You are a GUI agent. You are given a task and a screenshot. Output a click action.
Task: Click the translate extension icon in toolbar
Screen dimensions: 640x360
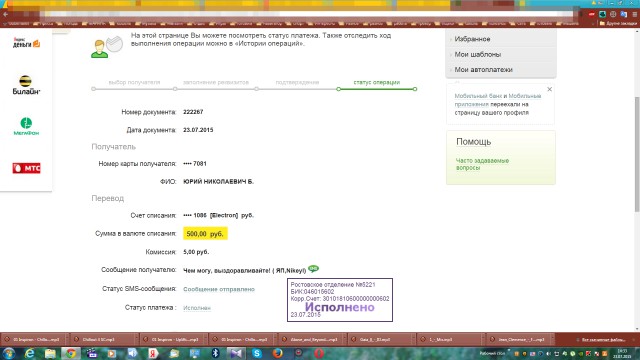pos(623,14)
